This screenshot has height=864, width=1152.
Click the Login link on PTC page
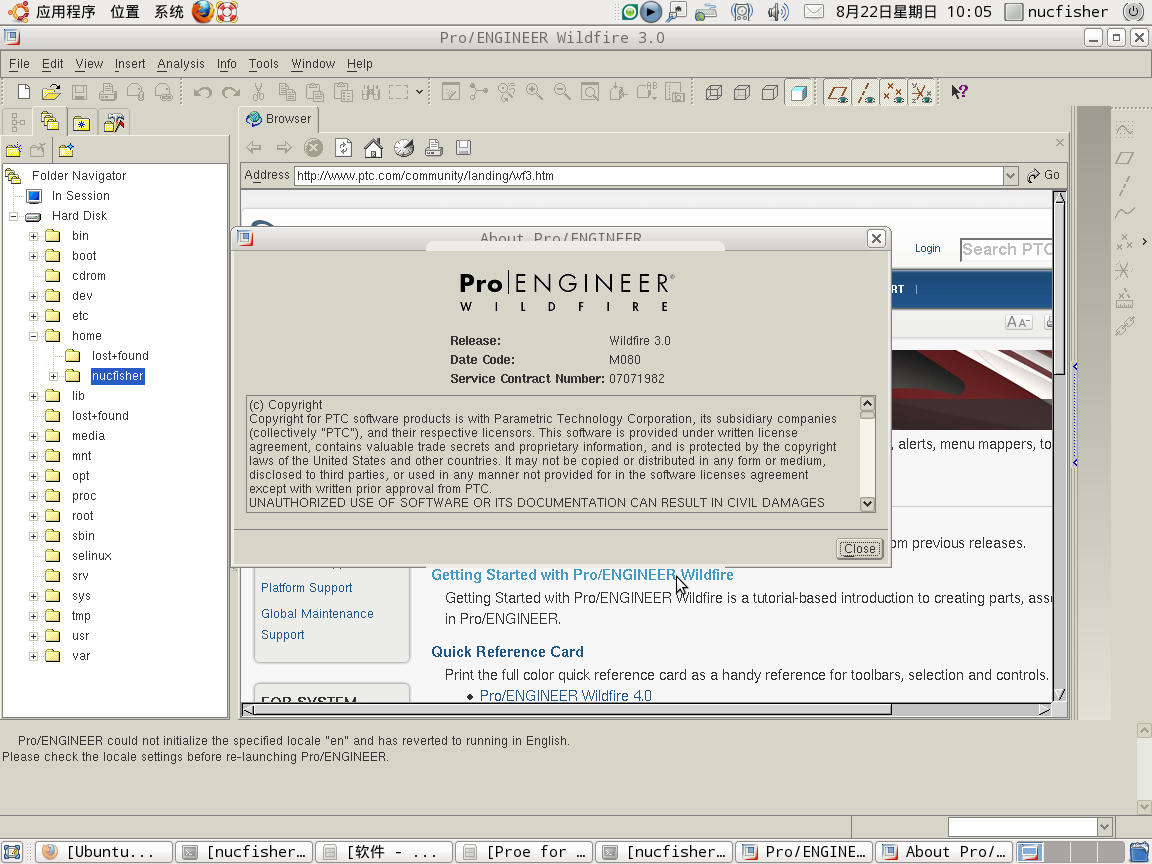[927, 248]
